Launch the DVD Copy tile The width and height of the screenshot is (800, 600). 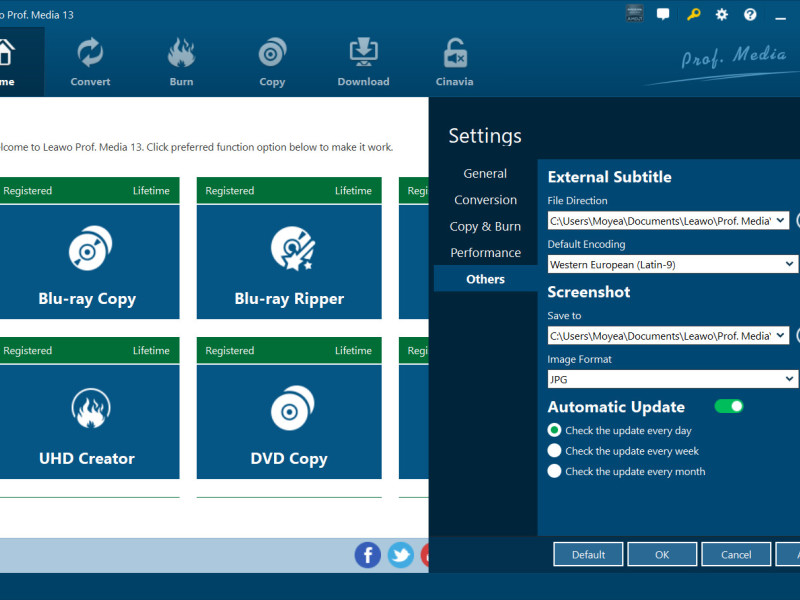[x=289, y=421]
